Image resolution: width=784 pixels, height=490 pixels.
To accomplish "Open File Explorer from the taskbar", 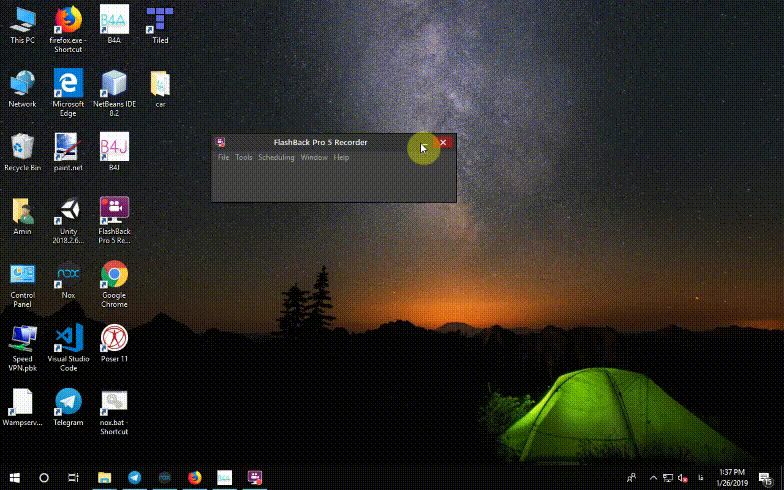I will [104, 478].
